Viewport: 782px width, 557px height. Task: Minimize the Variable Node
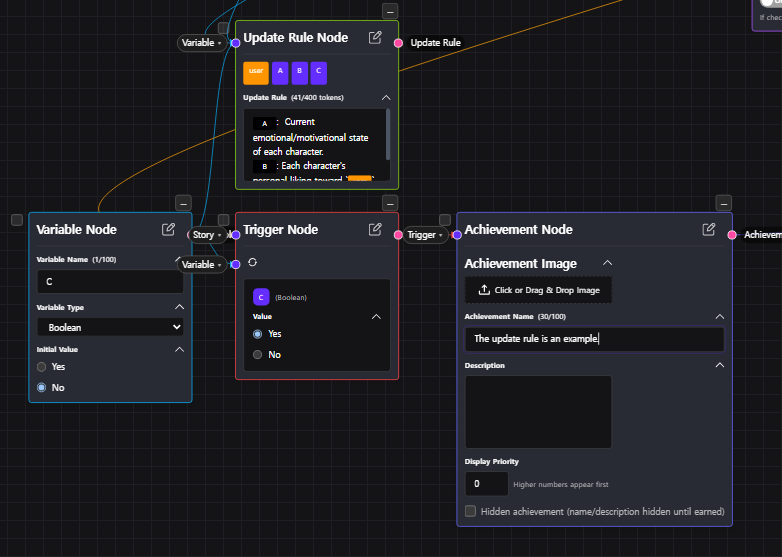click(184, 203)
